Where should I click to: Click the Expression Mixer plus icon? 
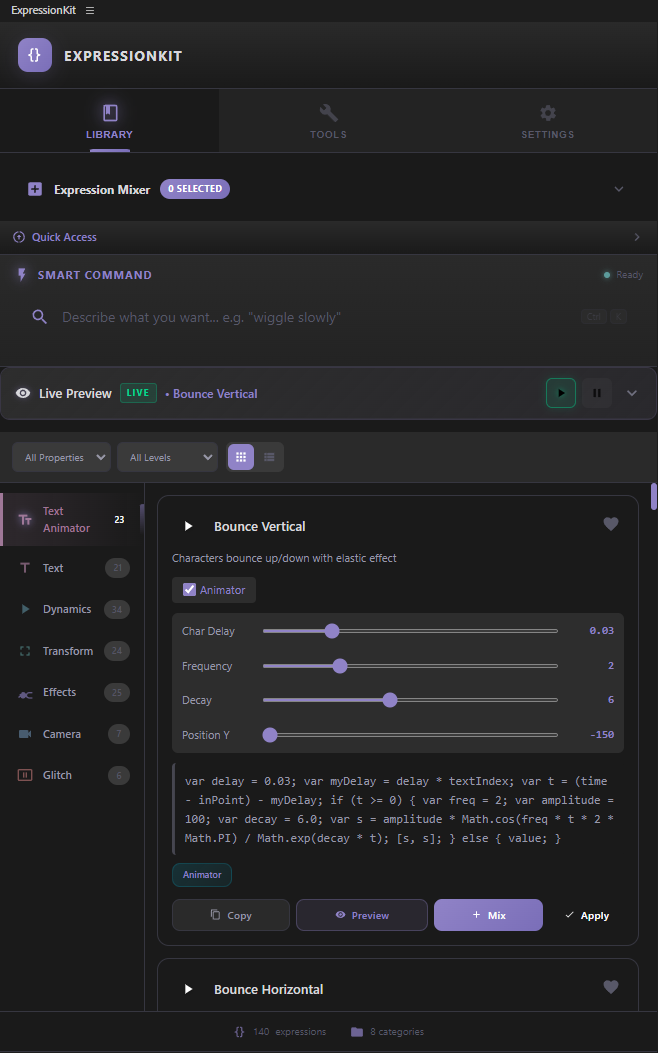pyautogui.click(x=35, y=189)
